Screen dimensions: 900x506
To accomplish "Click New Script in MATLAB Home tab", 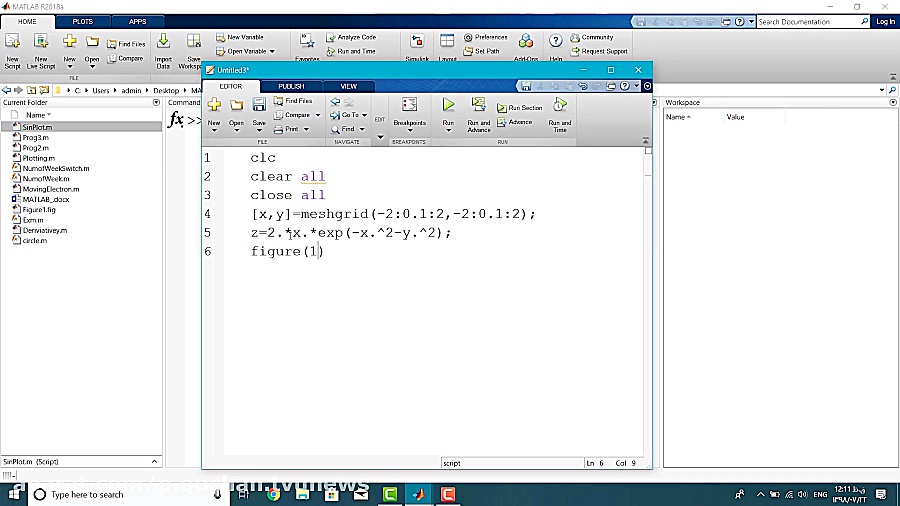I will pos(12,51).
